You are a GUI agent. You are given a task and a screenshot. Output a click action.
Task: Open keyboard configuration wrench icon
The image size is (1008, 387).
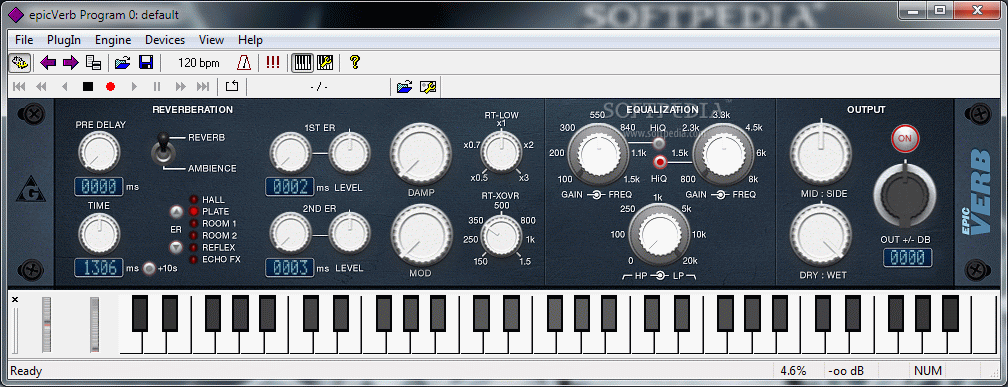(325, 62)
